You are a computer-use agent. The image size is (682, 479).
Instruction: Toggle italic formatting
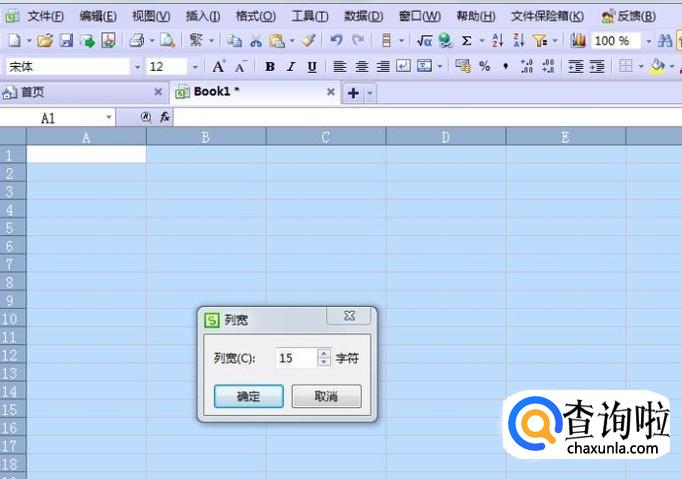[291, 67]
